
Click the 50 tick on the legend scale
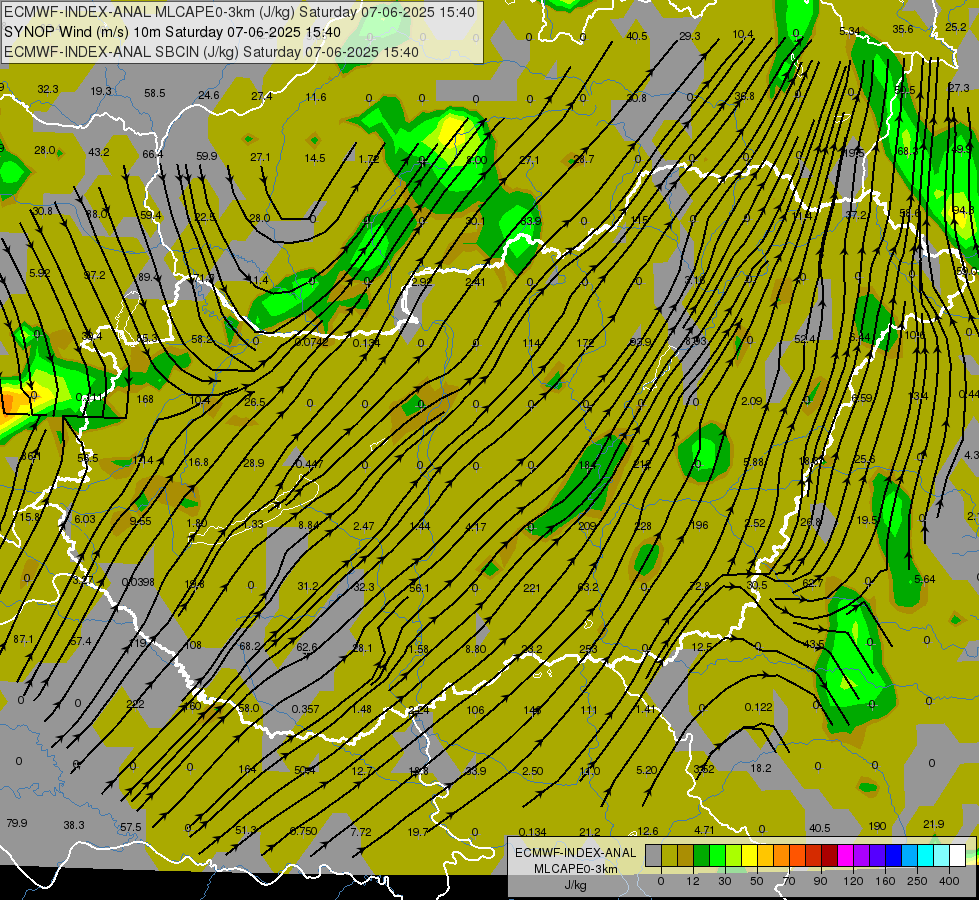click(757, 881)
